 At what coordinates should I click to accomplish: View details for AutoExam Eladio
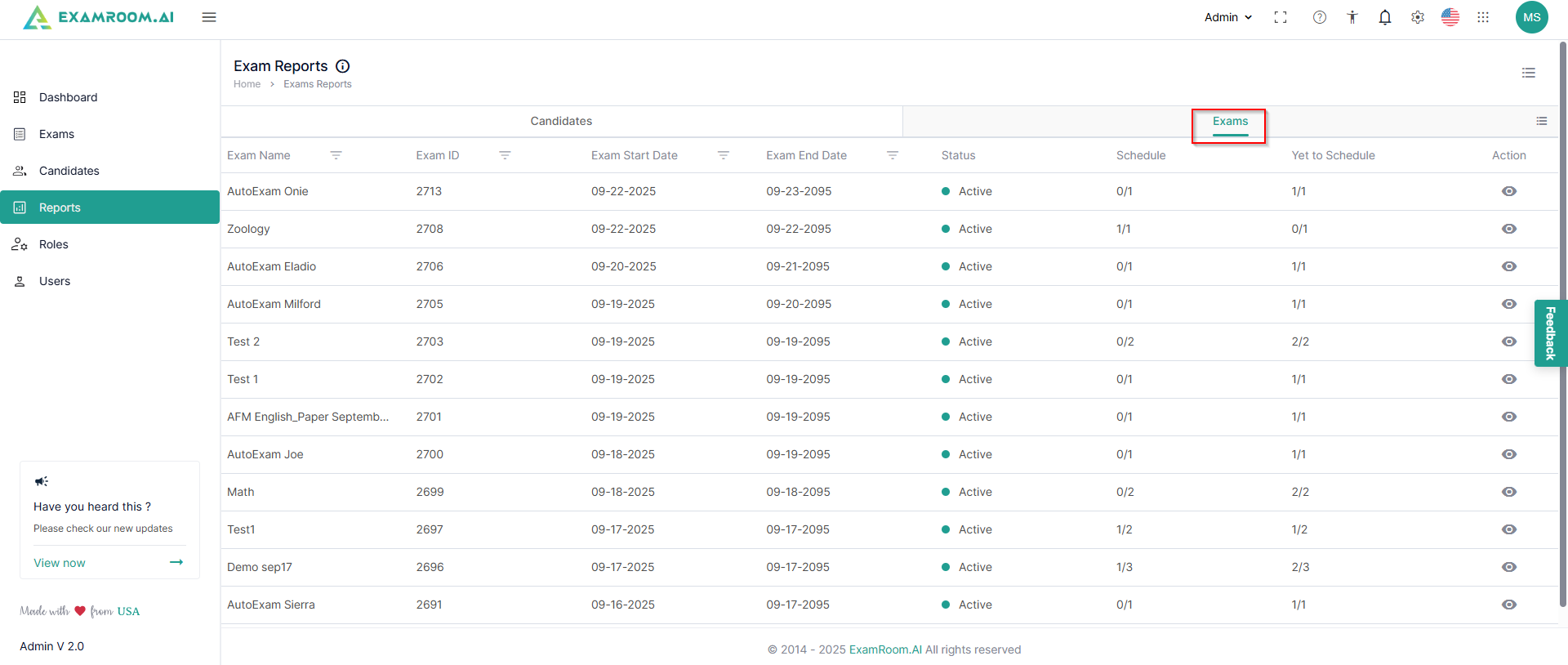tap(1509, 266)
